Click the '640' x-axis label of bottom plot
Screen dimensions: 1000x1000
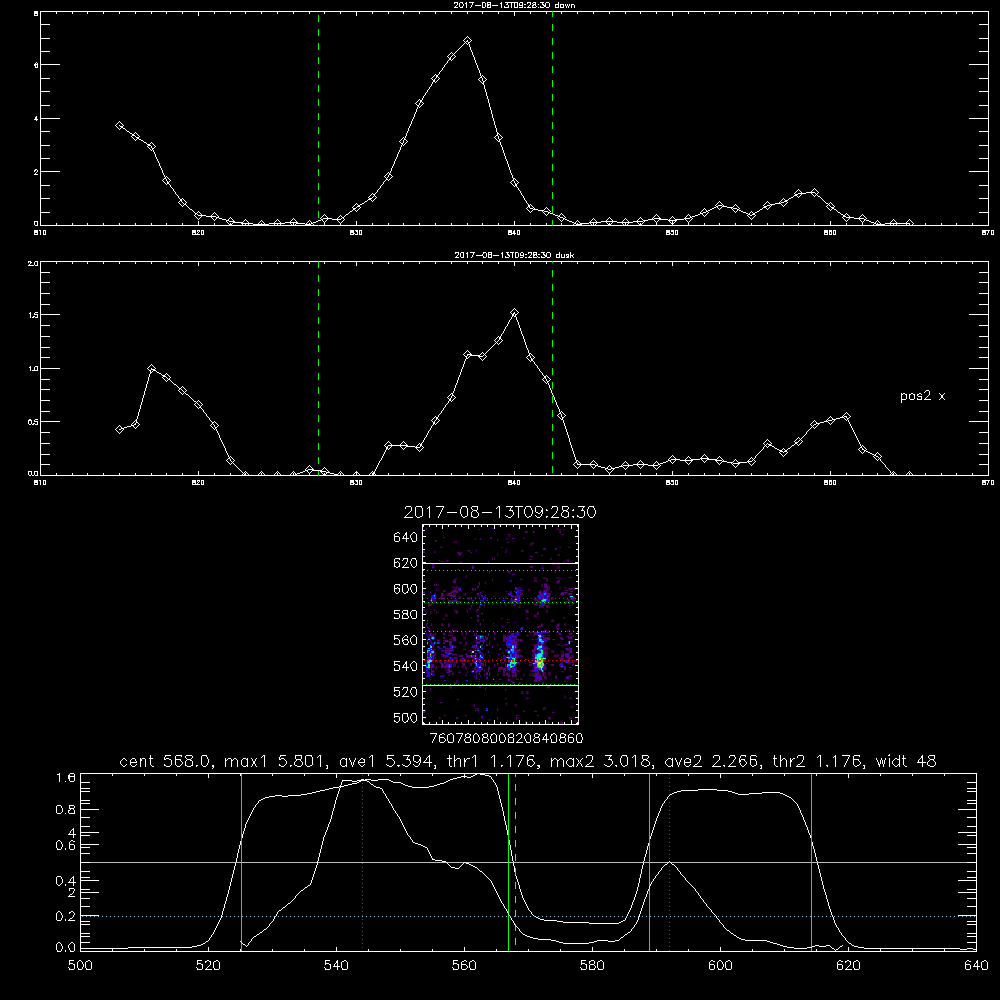click(x=976, y=966)
